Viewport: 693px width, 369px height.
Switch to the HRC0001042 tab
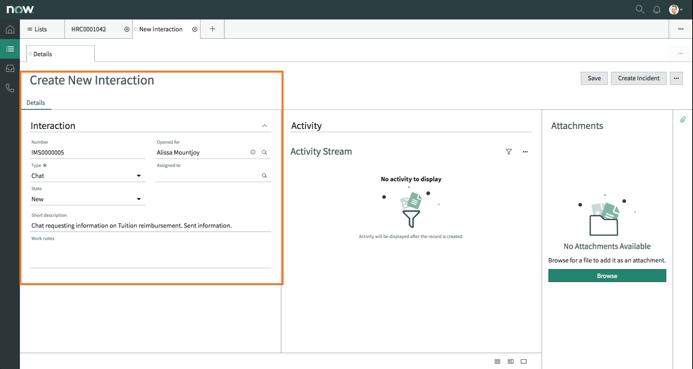pyautogui.click(x=89, y=29)
